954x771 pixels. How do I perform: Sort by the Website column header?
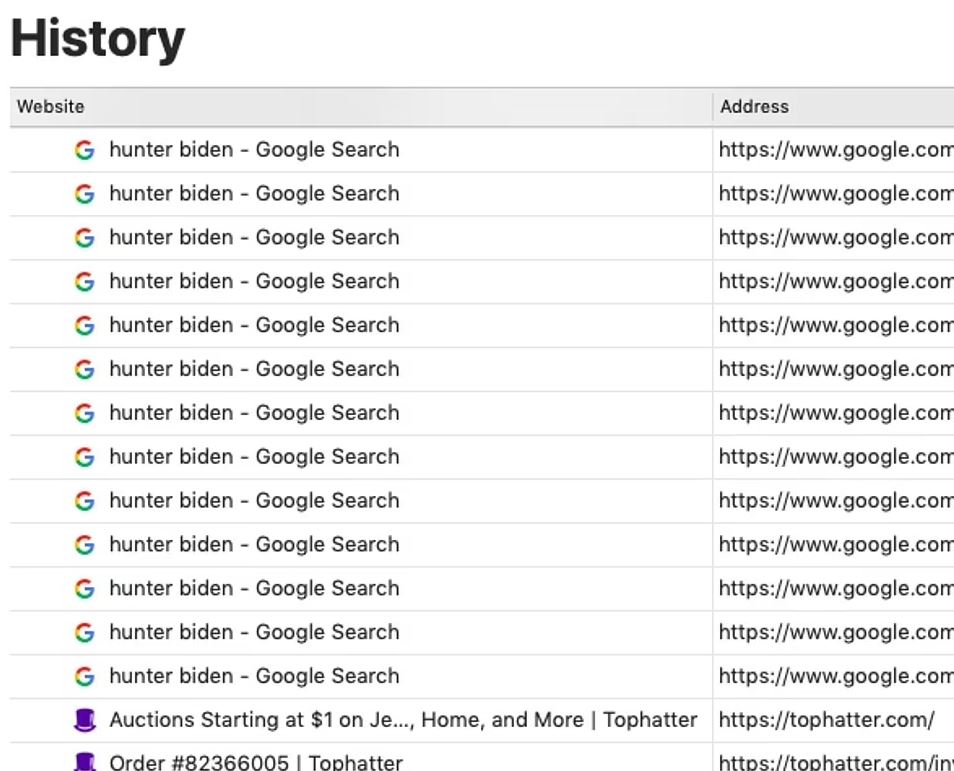(50, 107)
